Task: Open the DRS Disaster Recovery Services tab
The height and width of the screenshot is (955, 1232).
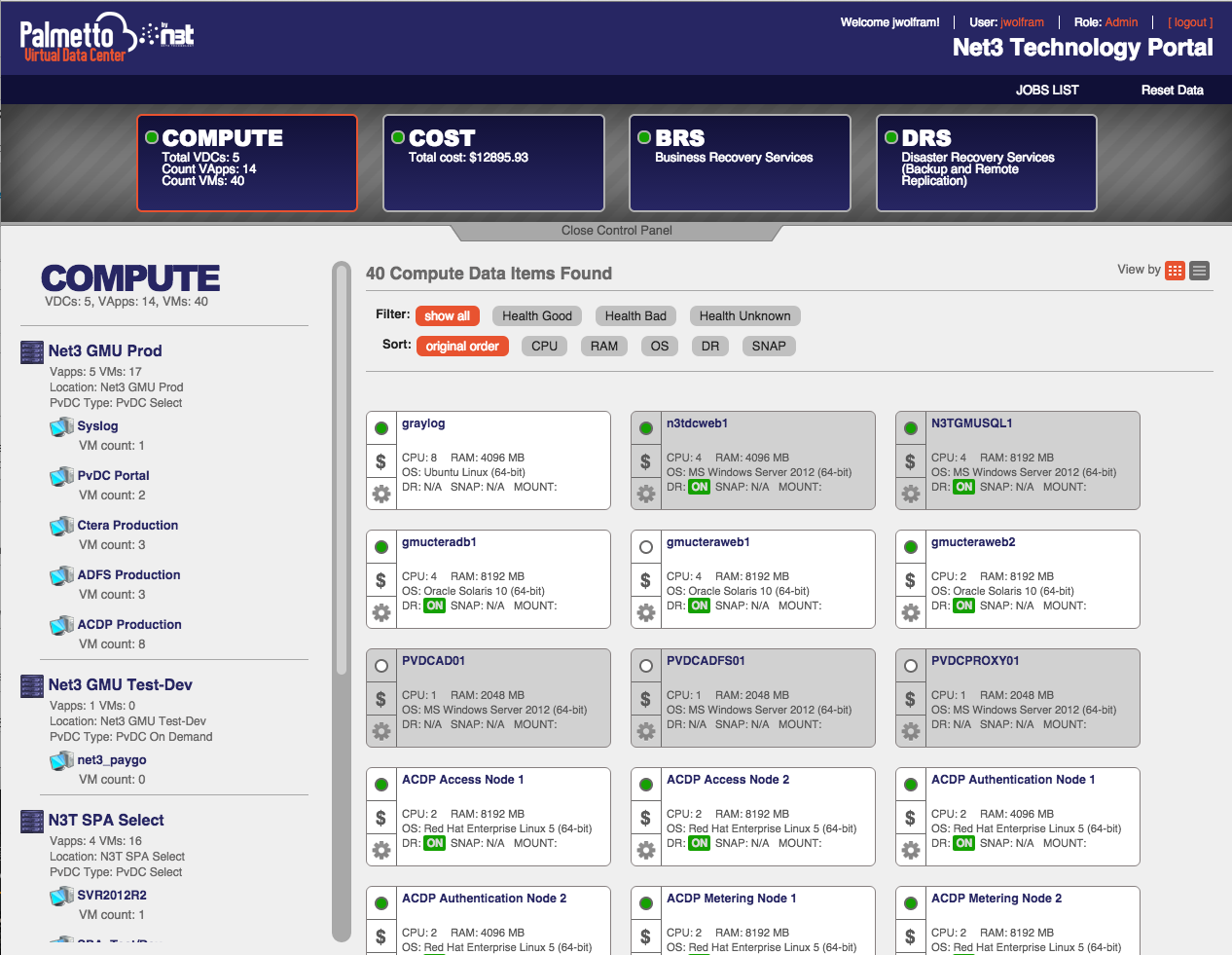Action: [x=987, y=163]
